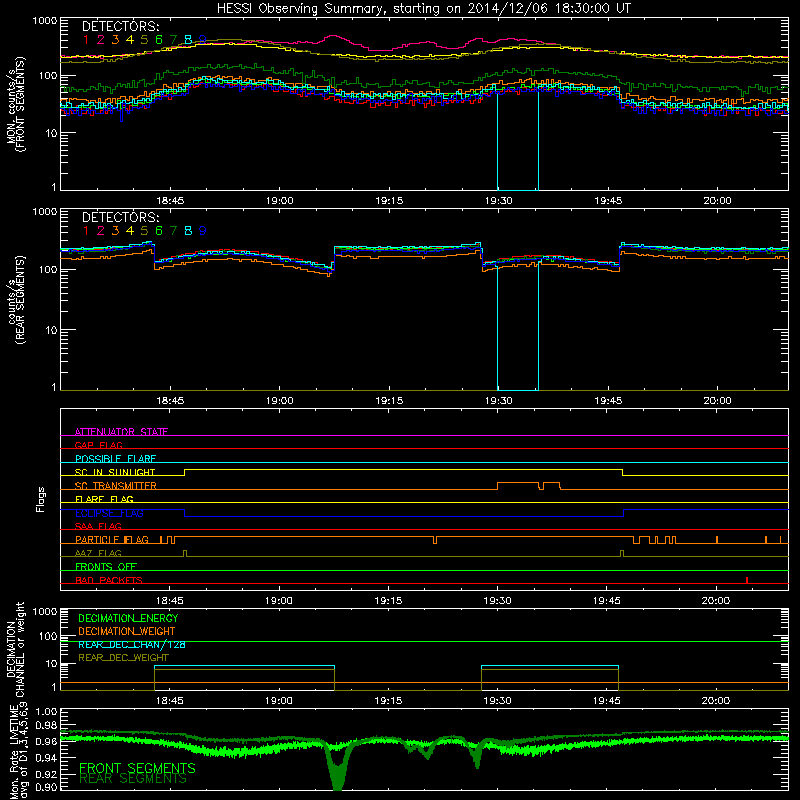The image size is (800, 800).
Task: Click the ECLIPSE_FLAG label
Action: [109, 513]
